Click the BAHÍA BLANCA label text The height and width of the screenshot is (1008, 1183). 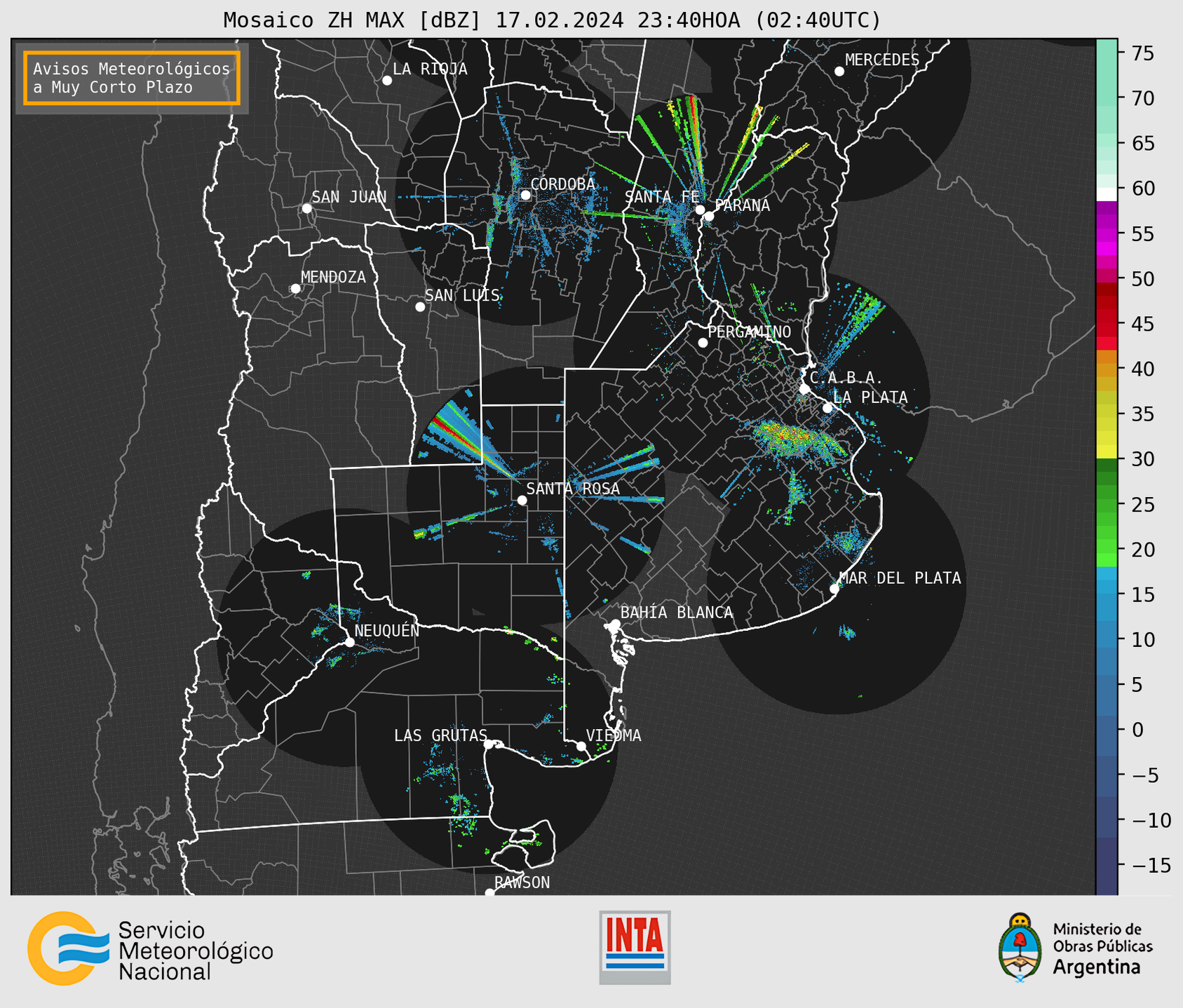(677, 613)
